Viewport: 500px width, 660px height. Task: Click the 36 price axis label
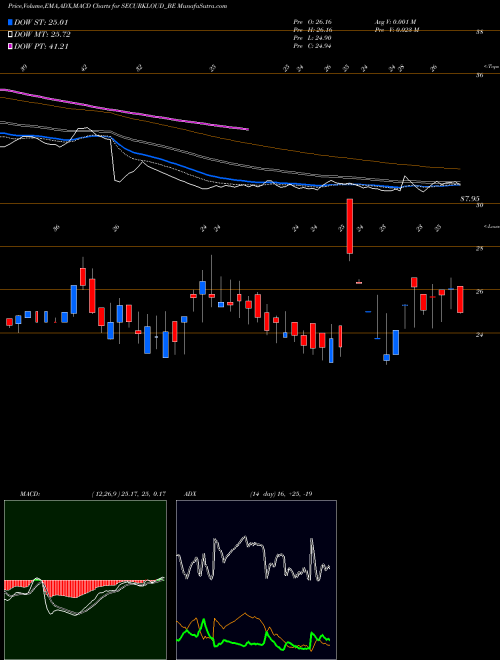pos(479,75)
